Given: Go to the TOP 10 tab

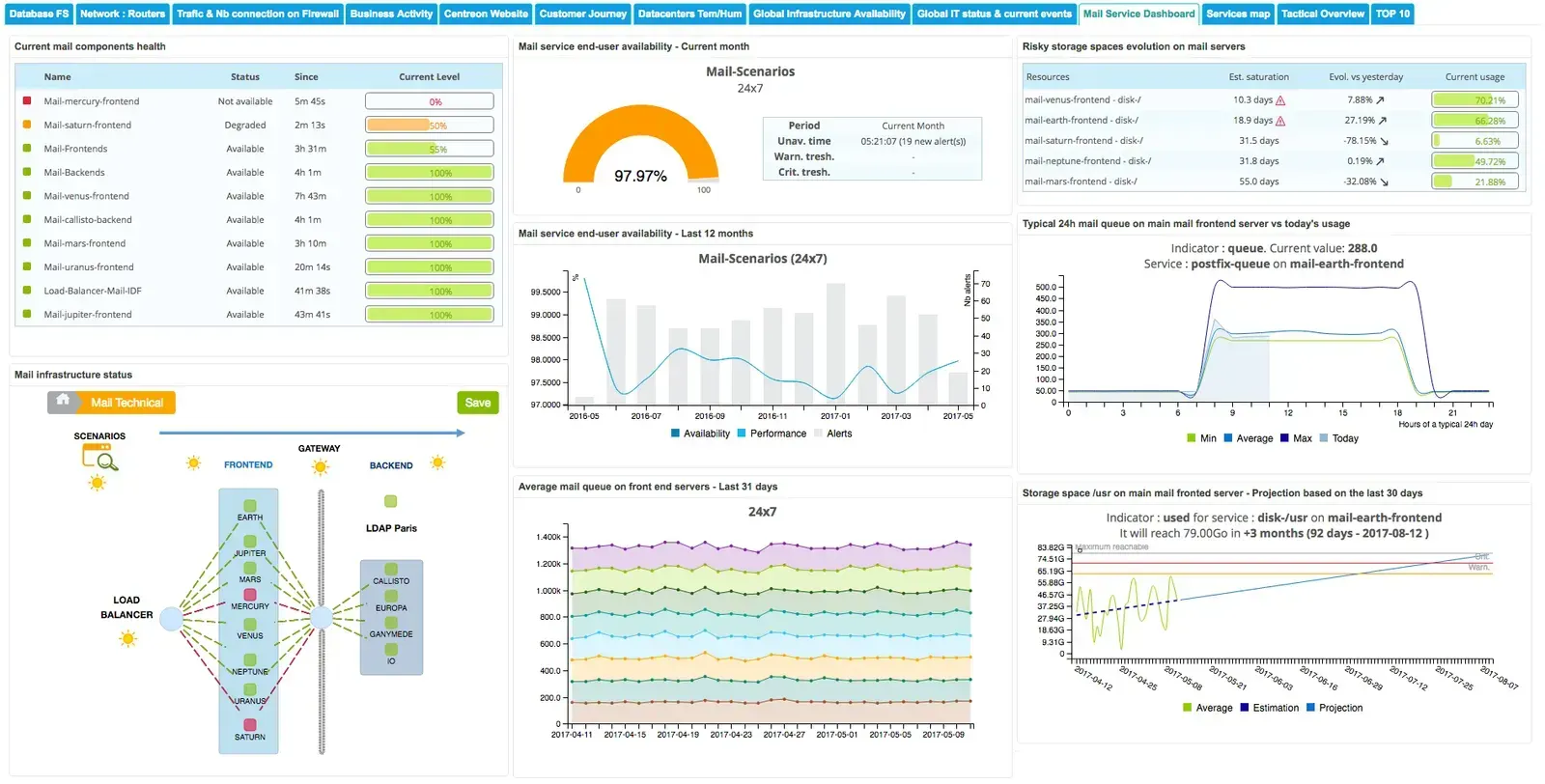Looking at the screenshot, I should (1392, 14).
